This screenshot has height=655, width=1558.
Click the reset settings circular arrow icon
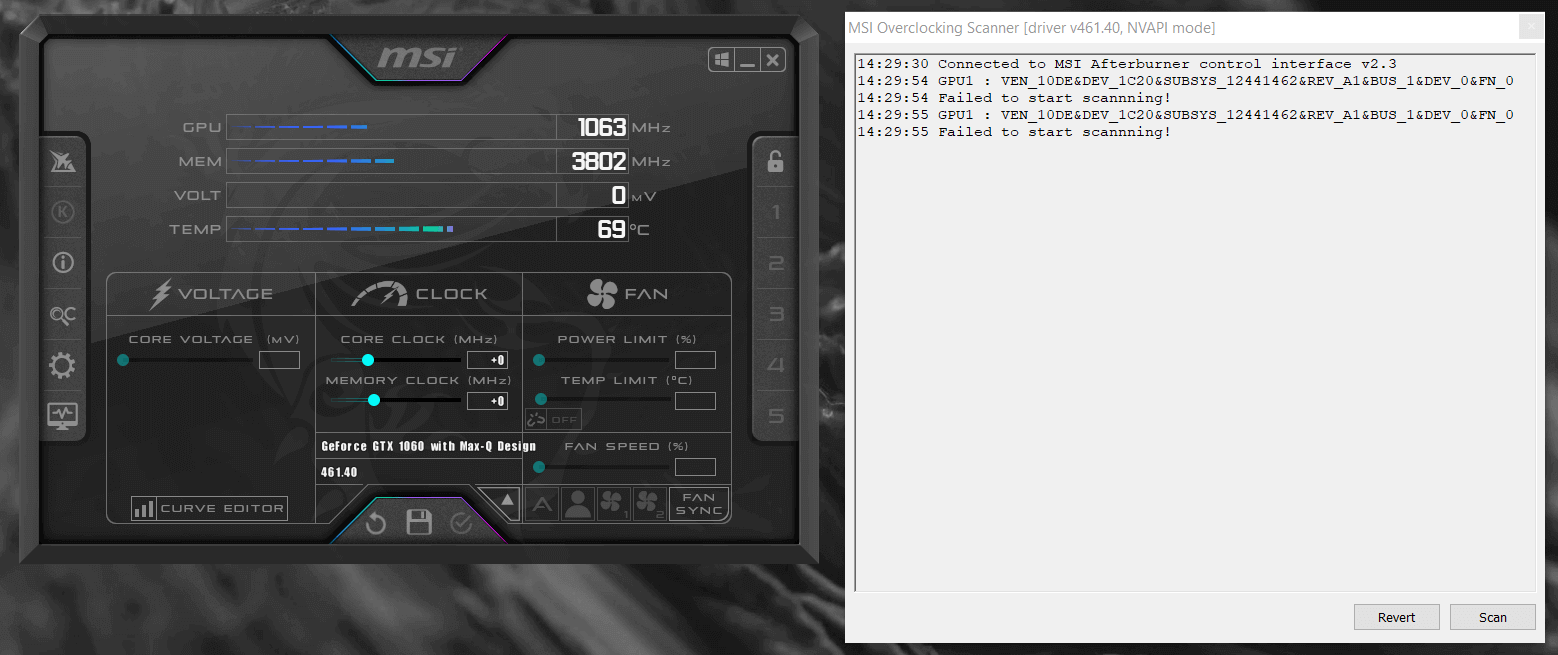point(376,523)
